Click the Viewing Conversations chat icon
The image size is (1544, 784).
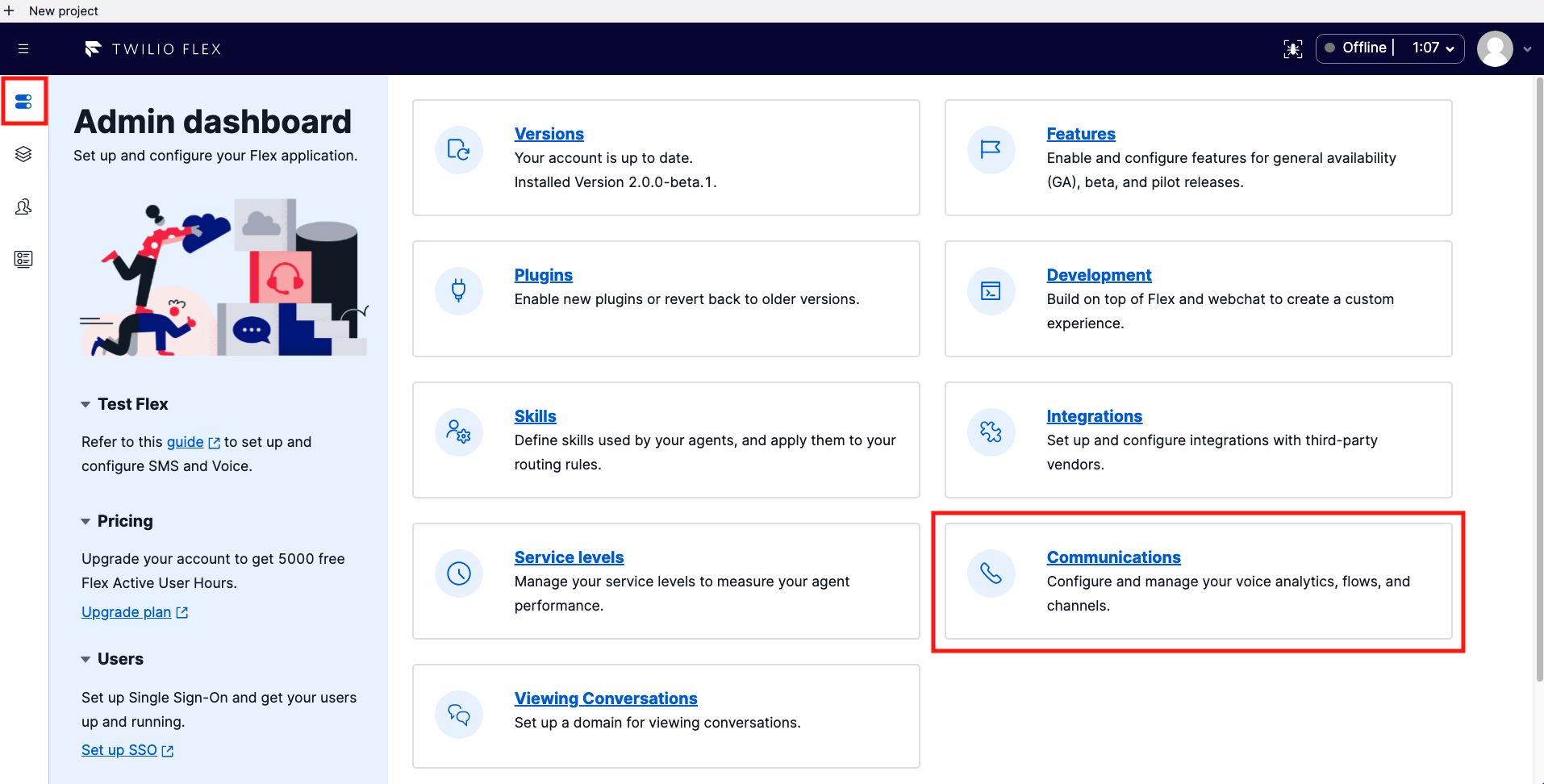click(x=459, y=715)
